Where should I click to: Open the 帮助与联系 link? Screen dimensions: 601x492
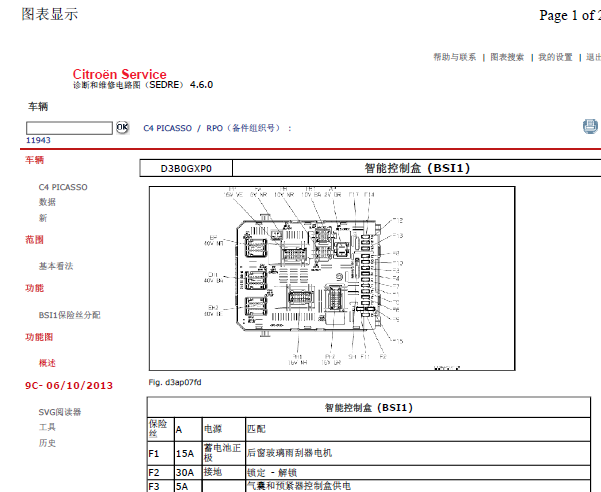point(455,57)
